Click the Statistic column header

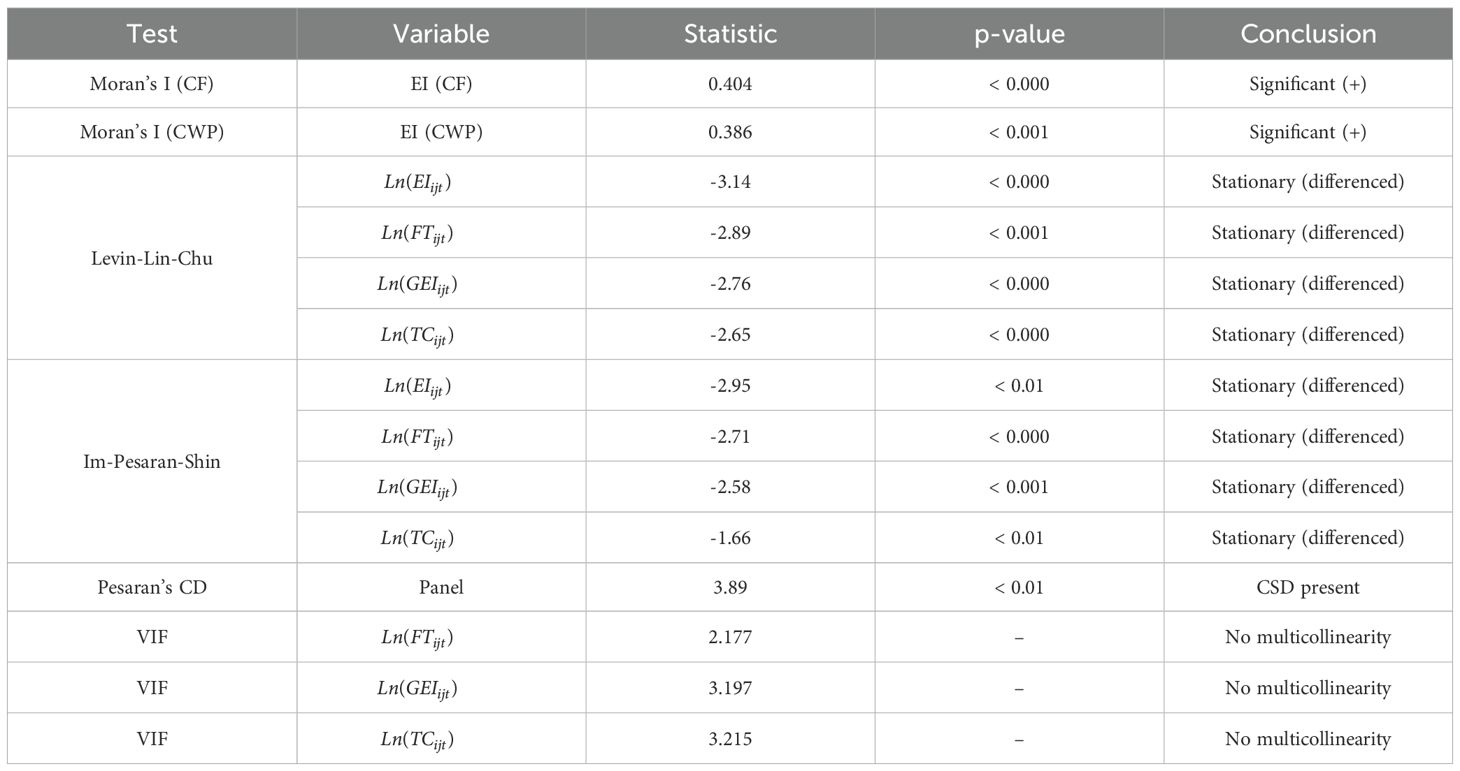730,34
